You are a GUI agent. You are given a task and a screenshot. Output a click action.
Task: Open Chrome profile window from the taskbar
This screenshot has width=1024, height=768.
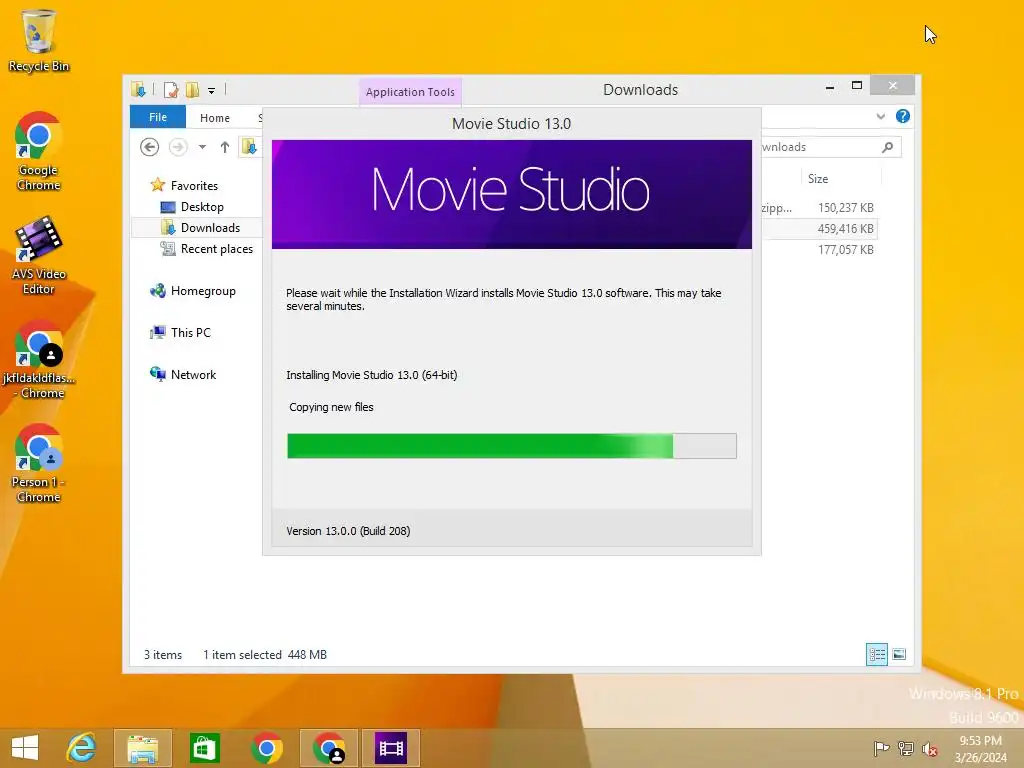click(328, 748)
